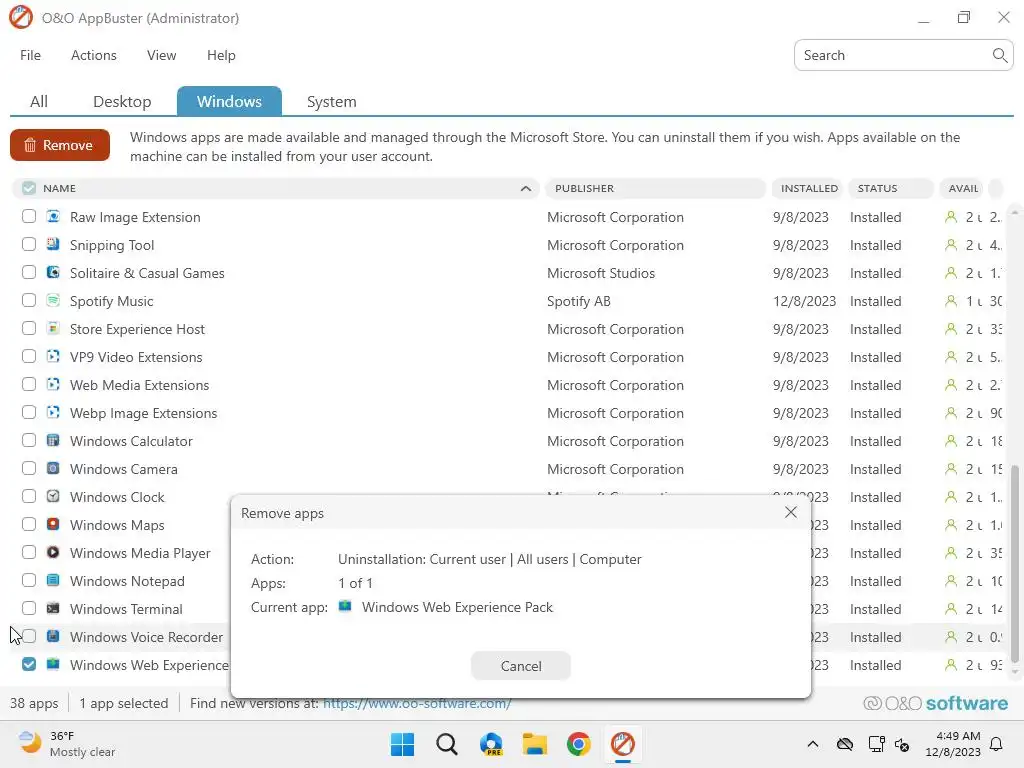Click the search magnifier icon in the Search box

tap(999, 56)
